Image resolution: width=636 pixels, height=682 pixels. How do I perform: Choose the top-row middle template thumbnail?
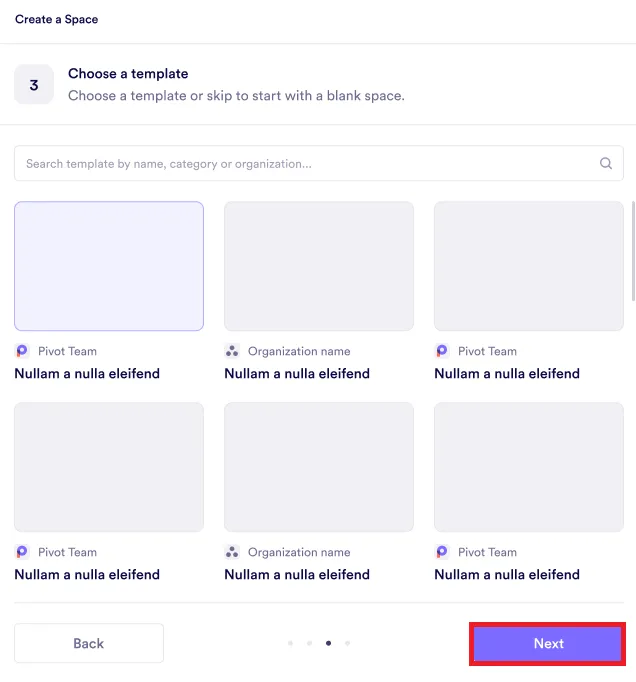(319, 266)
